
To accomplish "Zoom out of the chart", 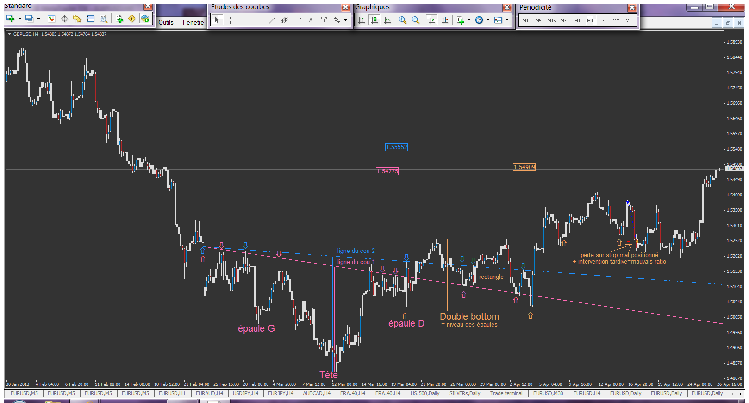I will pos(415,20).
